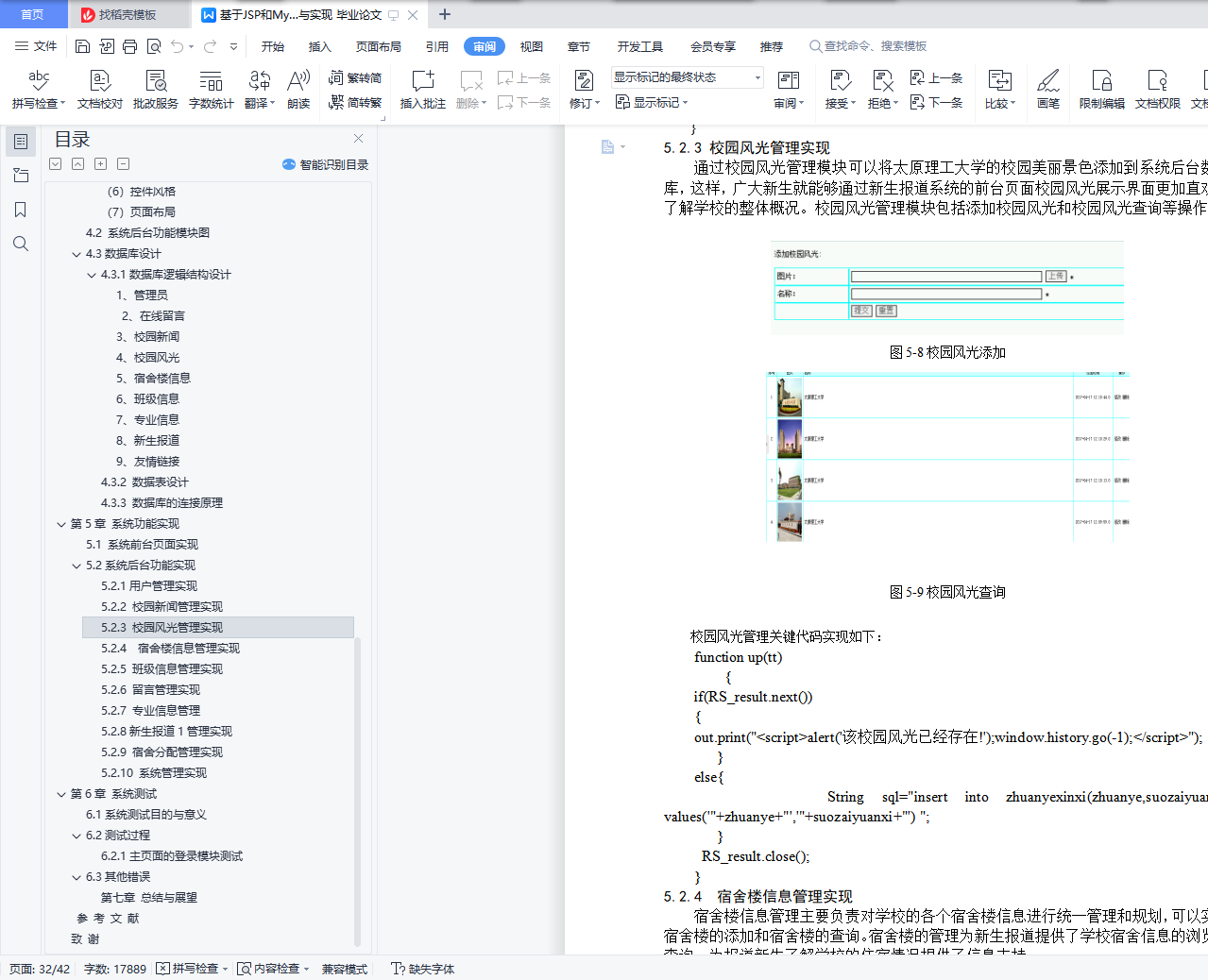Open the search panel in sidebar
1208x980 pixels.
coord(21,244)
